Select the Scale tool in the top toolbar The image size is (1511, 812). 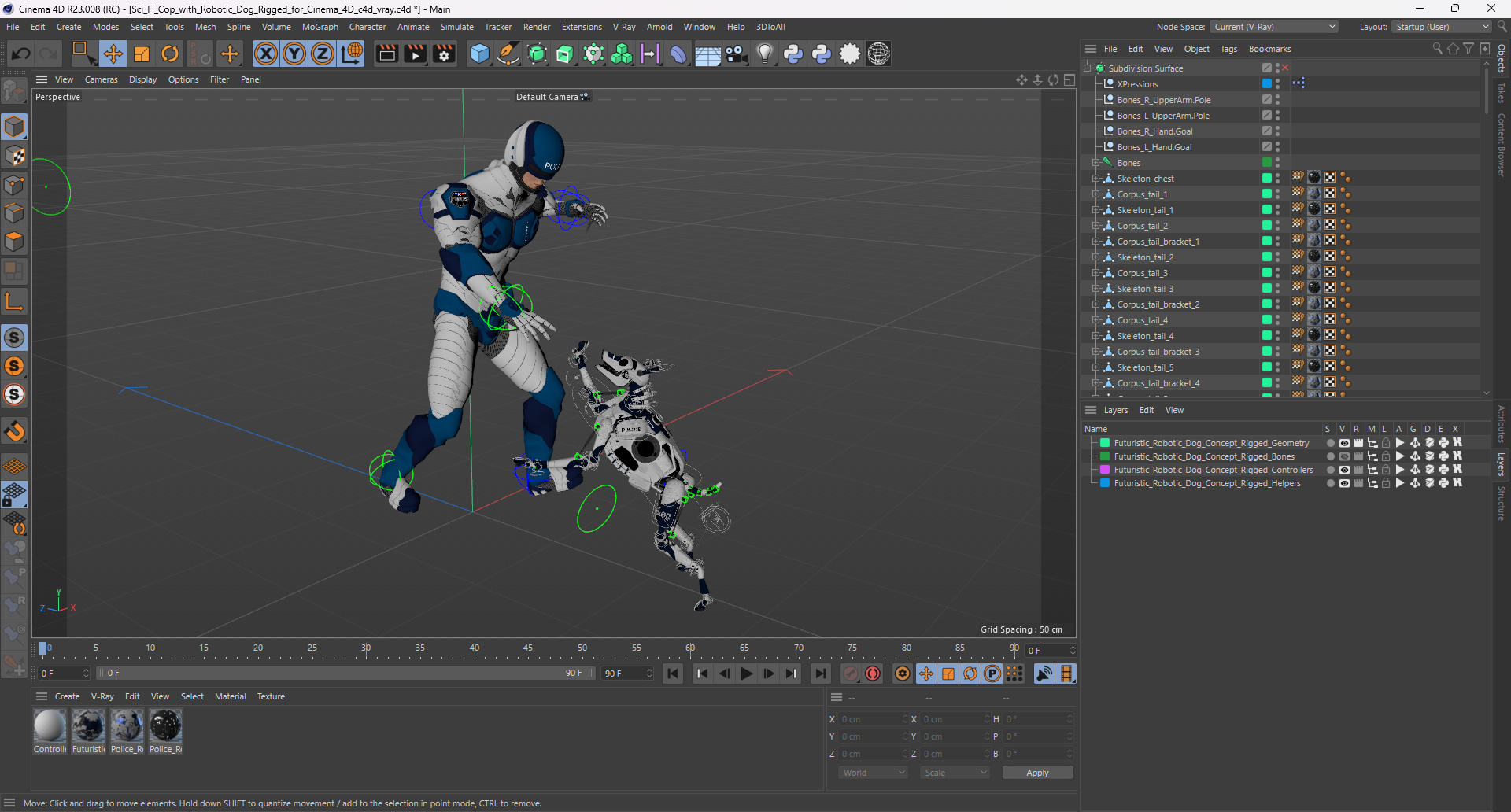point(142,54)
